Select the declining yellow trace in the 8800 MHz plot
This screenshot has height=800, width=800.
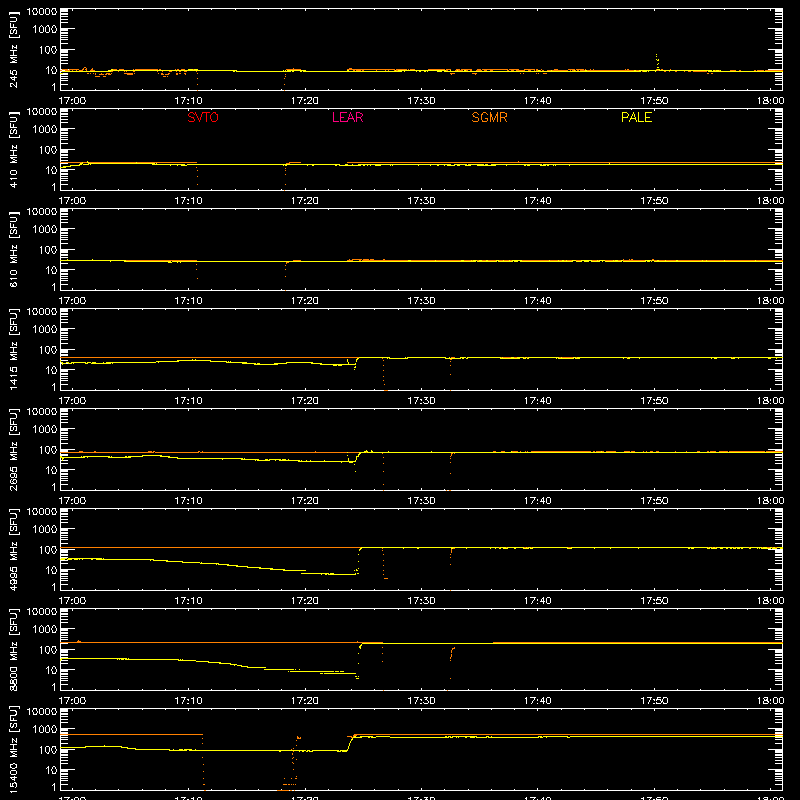(209, 666)
